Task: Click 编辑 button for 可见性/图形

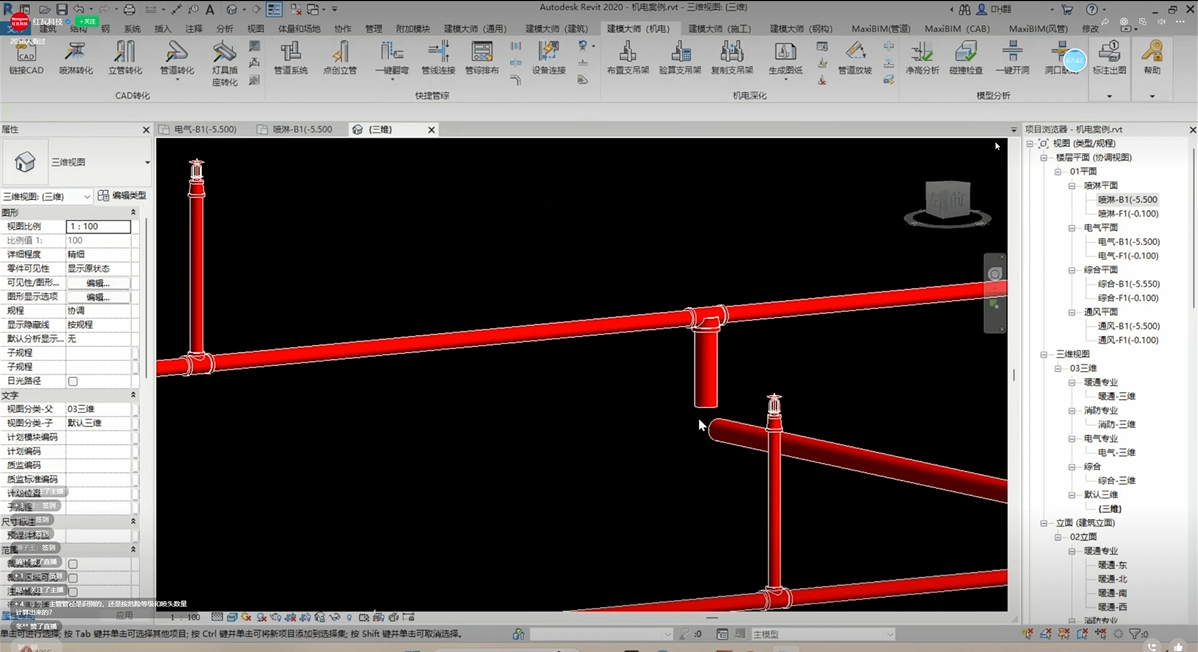Action: [97, 283]
